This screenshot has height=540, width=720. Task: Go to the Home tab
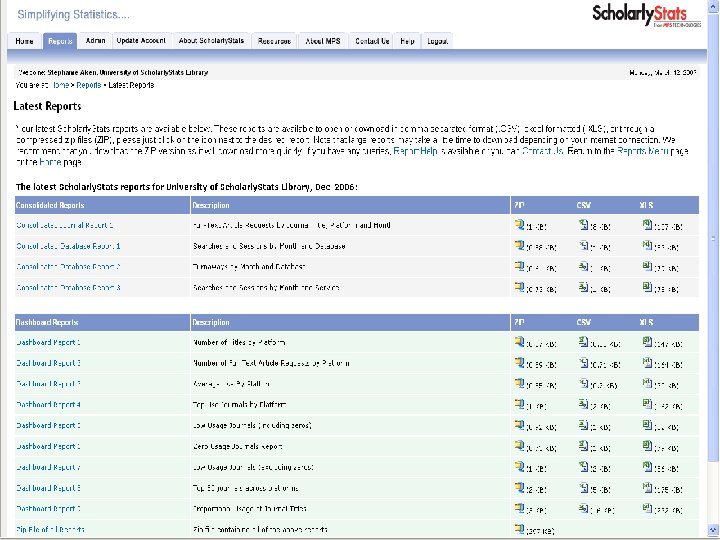(x=24, y=41)
